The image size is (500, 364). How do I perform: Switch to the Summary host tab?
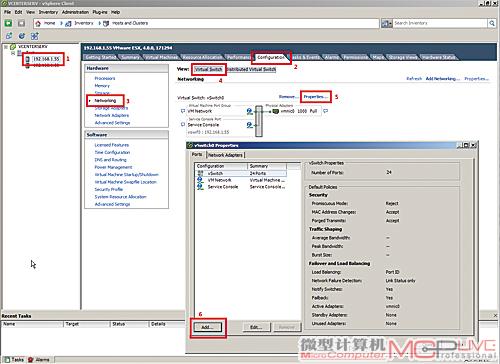130,57
